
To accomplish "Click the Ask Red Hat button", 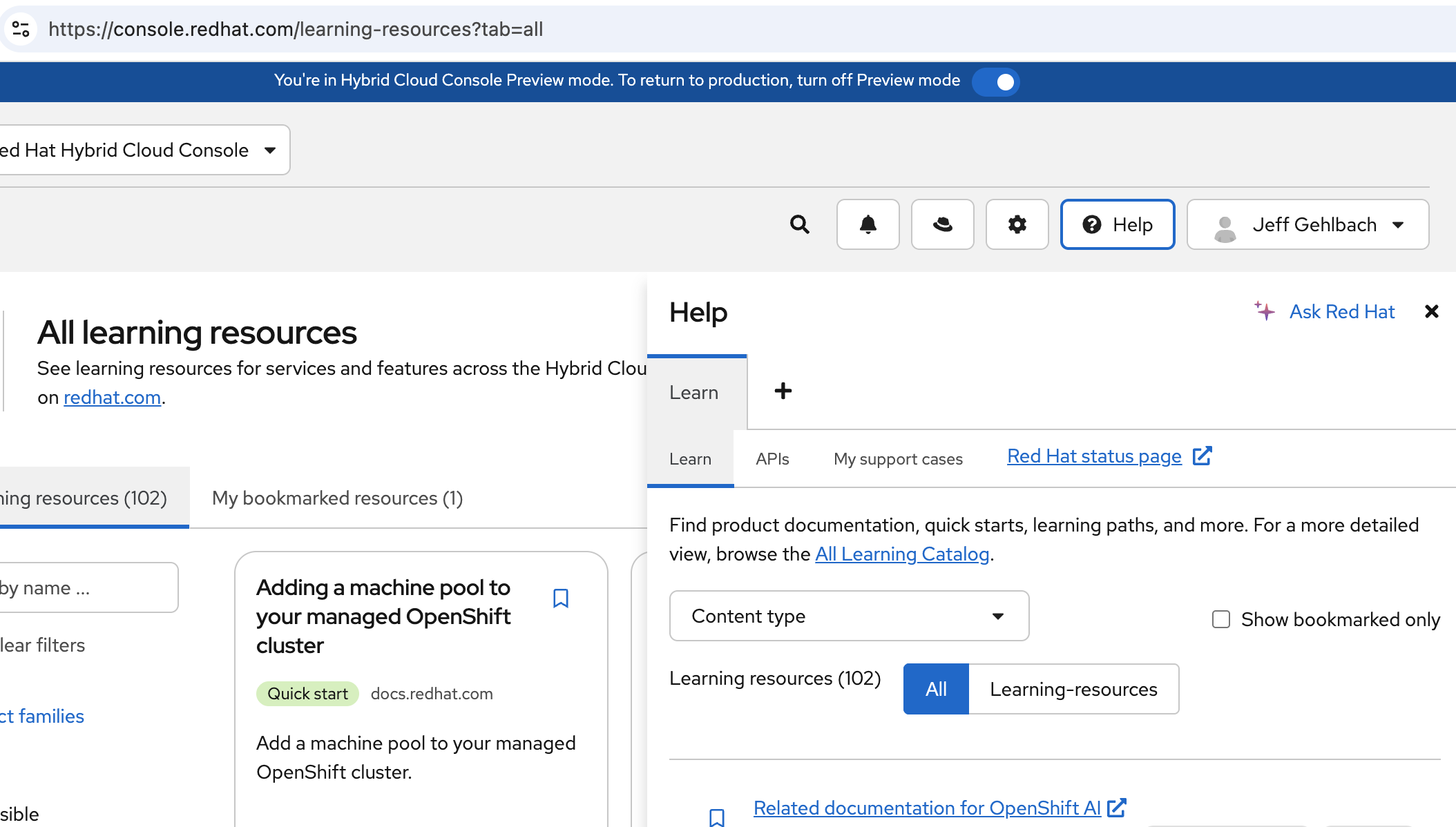I will (x=1325, y=312).
